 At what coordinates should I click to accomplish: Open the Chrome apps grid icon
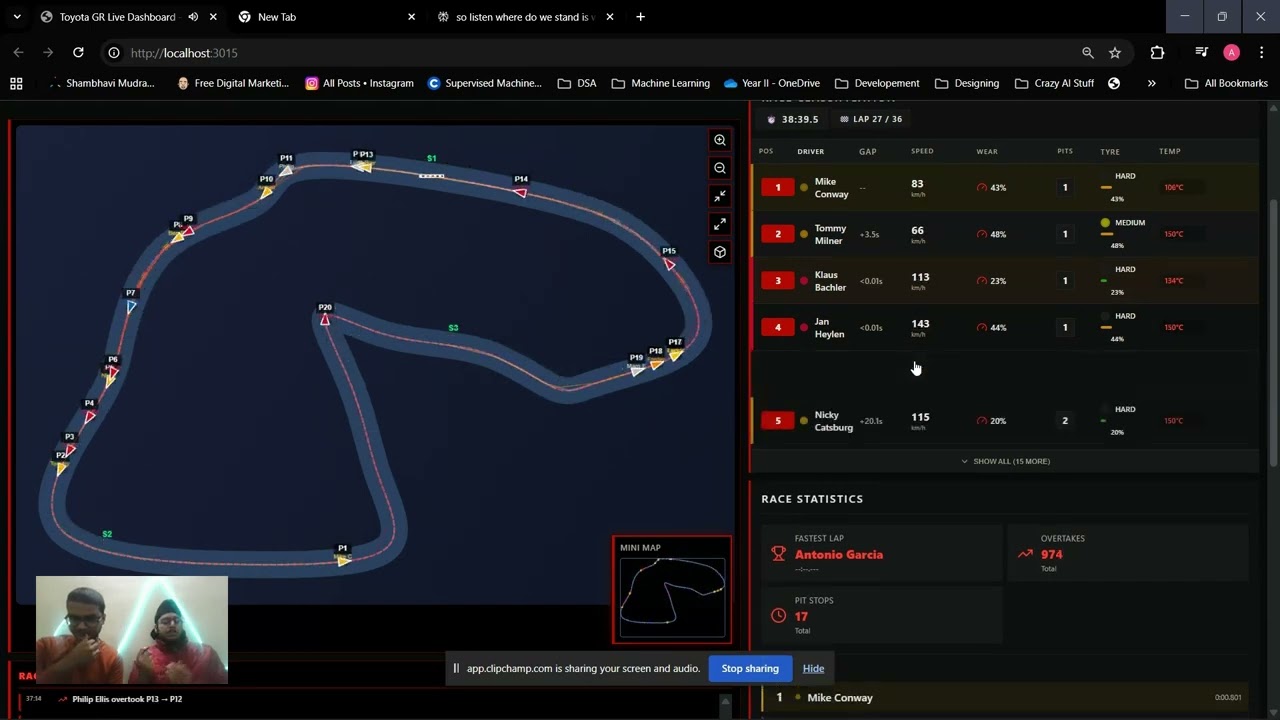(16, 83)
